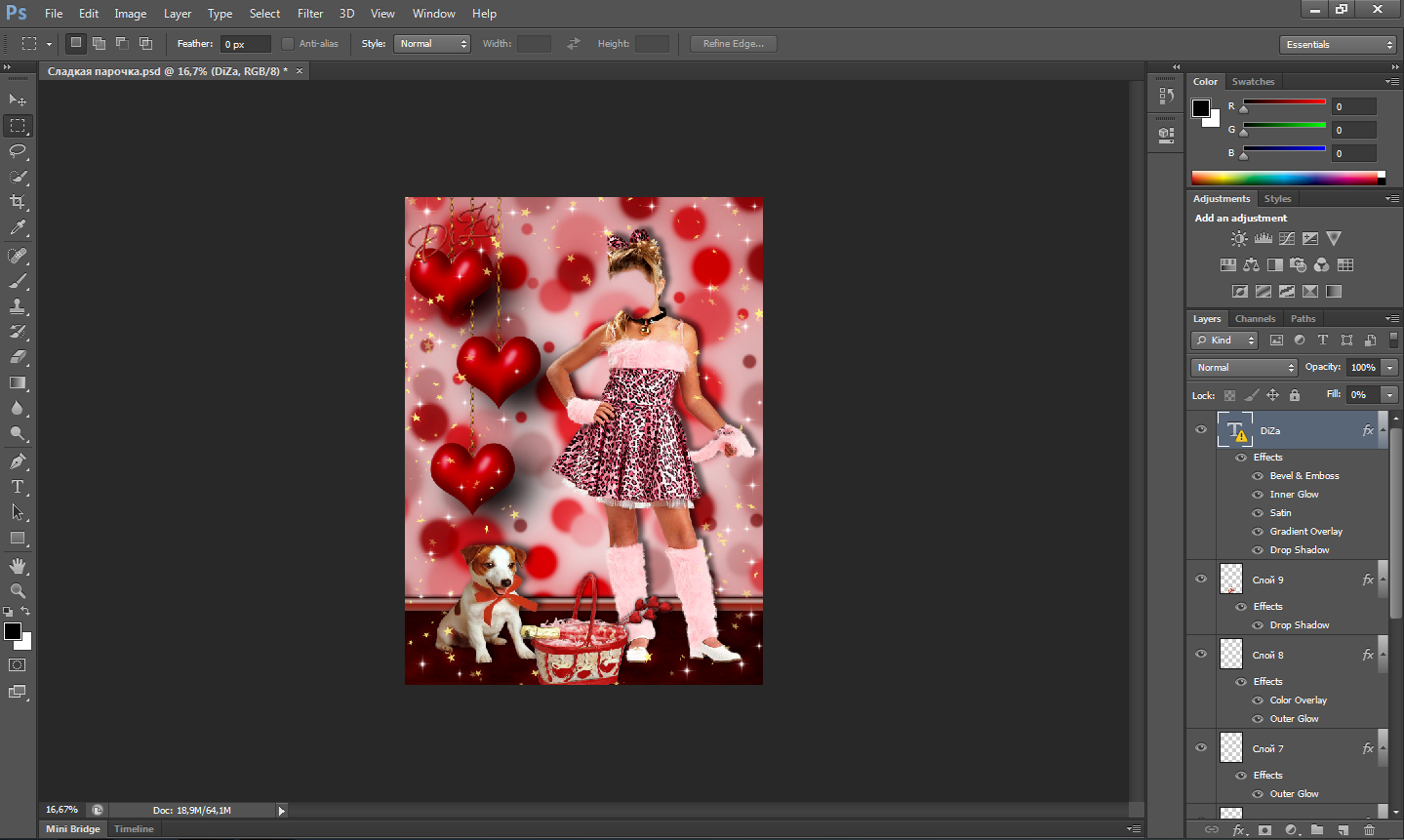Click the Feather input field
The width and height of the screenshot is (1404, 840).
point(245,44)
